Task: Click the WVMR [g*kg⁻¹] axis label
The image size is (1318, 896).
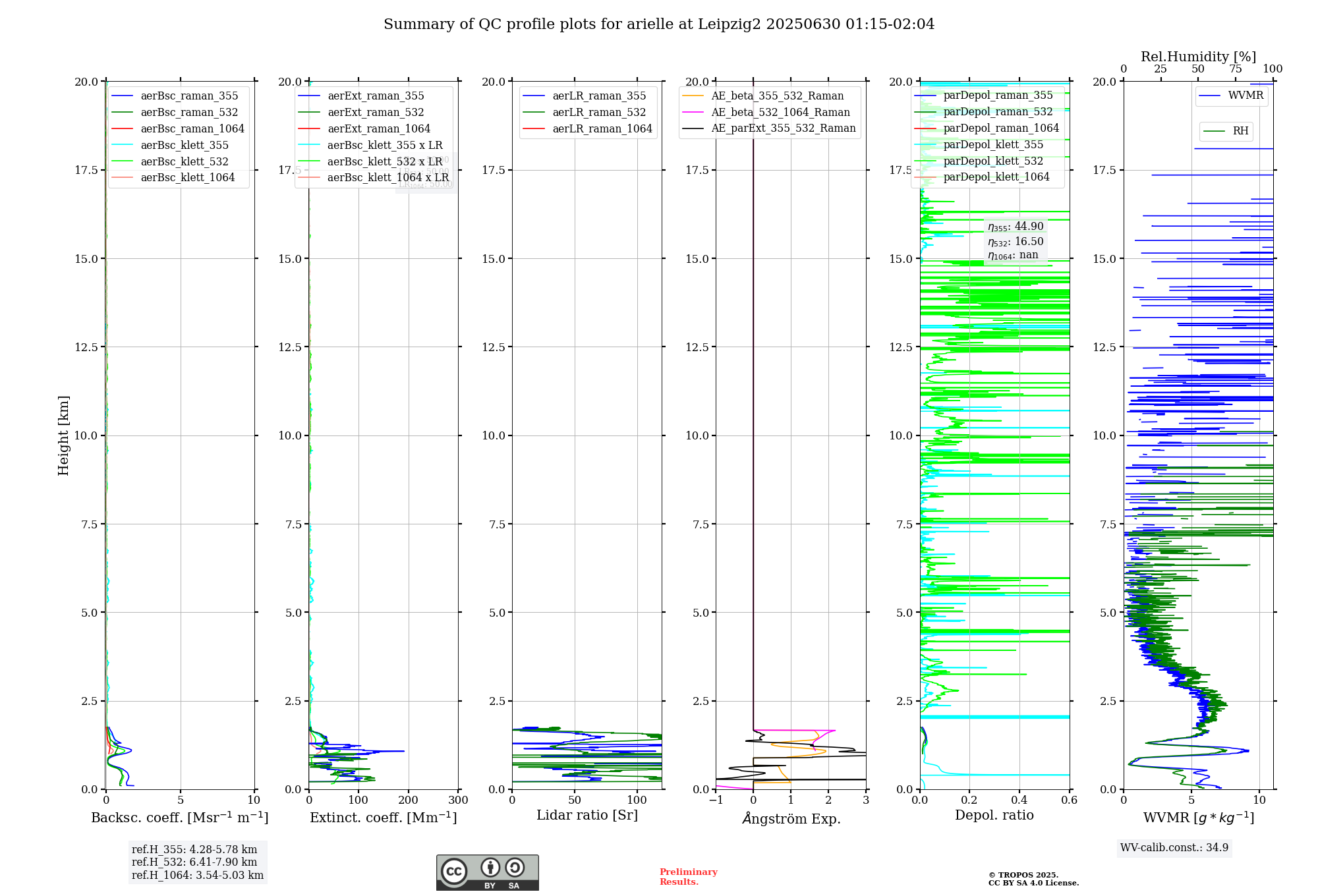Action: click(1199, 818)
